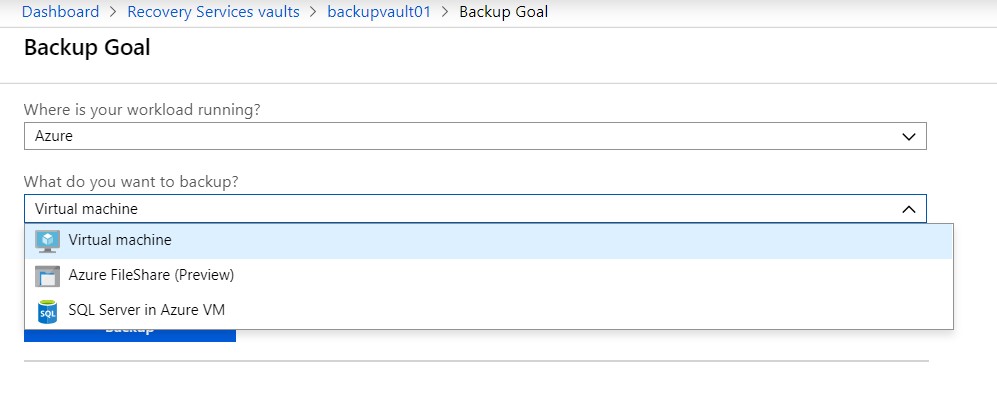Choose Azure FileShare (Preview) option
Screen dimensions: 997x396
point(488,276)
